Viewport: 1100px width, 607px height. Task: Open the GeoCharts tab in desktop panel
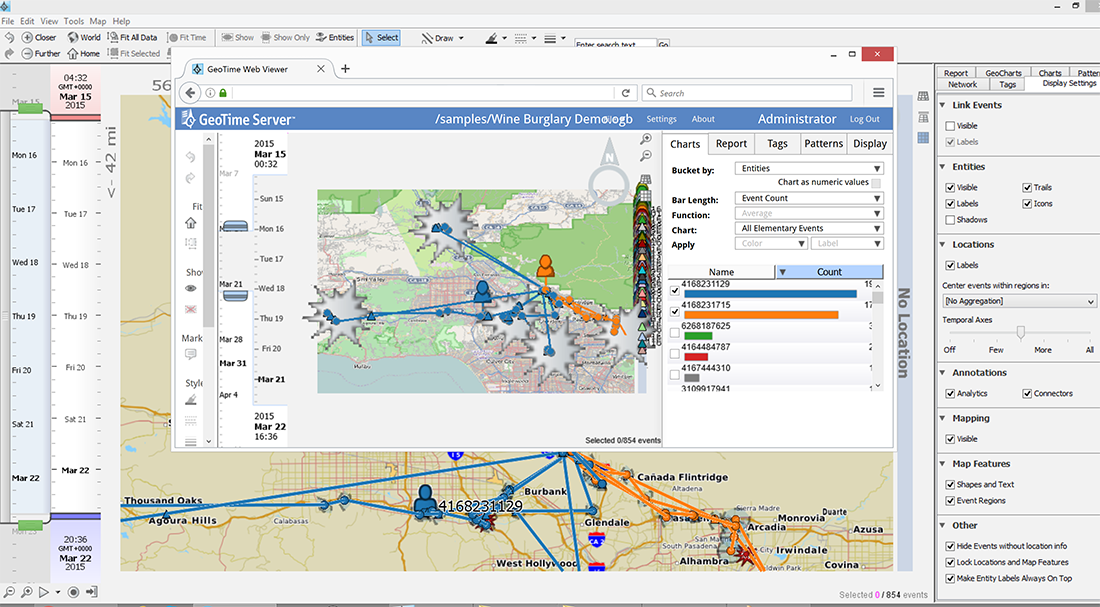(1003, 73)
